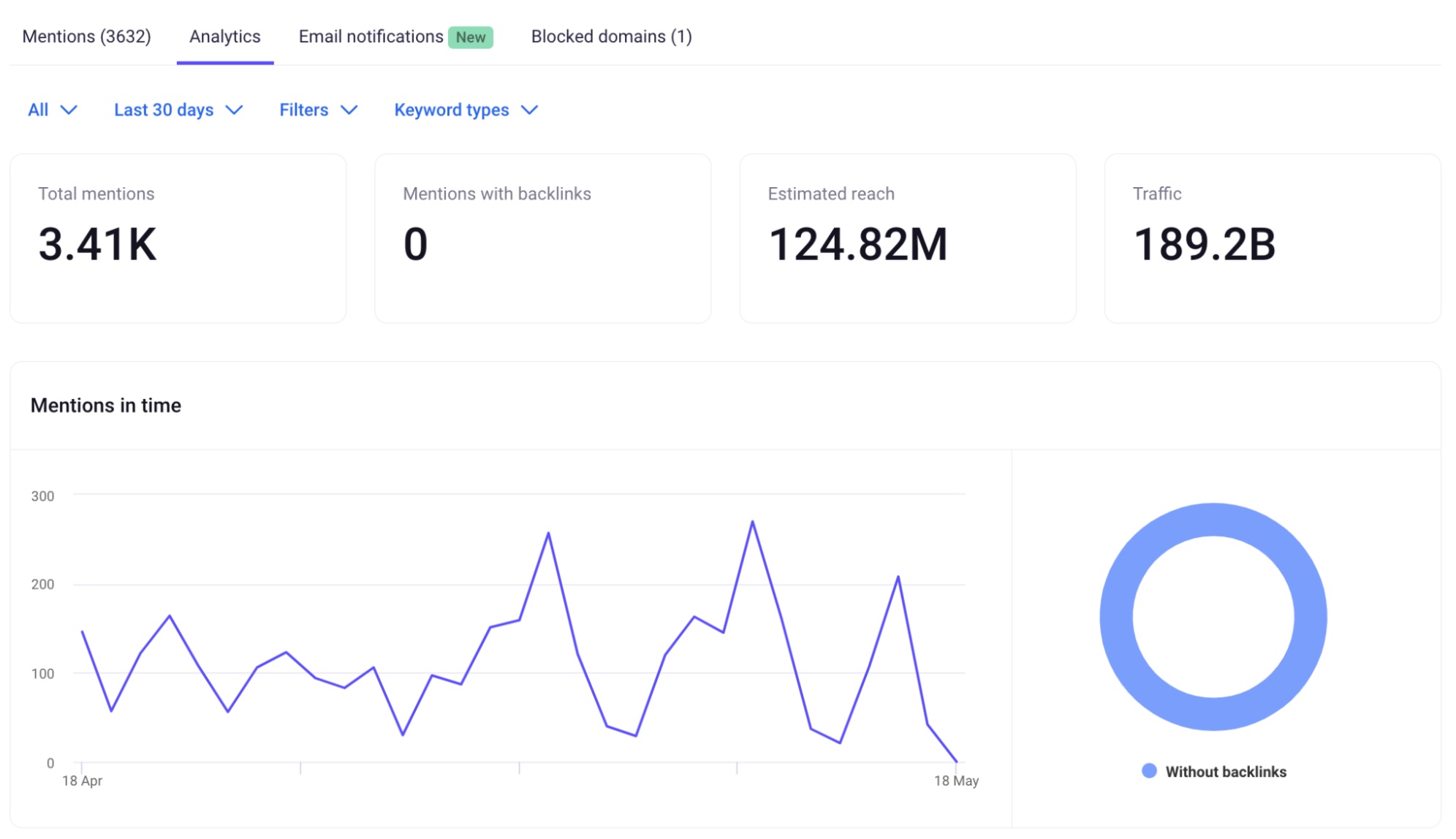
Task: Click the chevron next to Filters
Action: [x=350, y=111]
